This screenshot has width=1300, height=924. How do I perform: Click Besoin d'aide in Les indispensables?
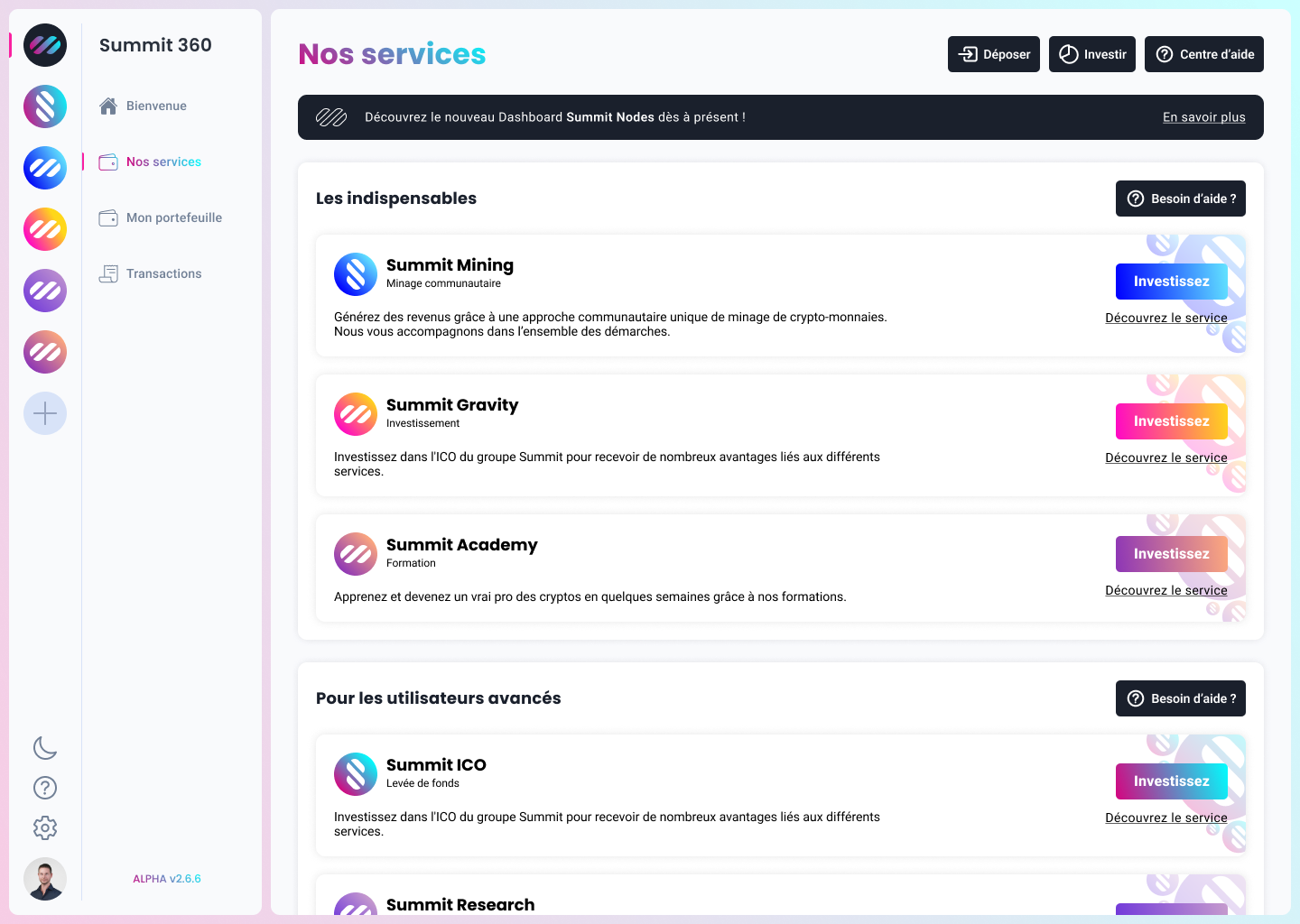tap(1181, 199)
